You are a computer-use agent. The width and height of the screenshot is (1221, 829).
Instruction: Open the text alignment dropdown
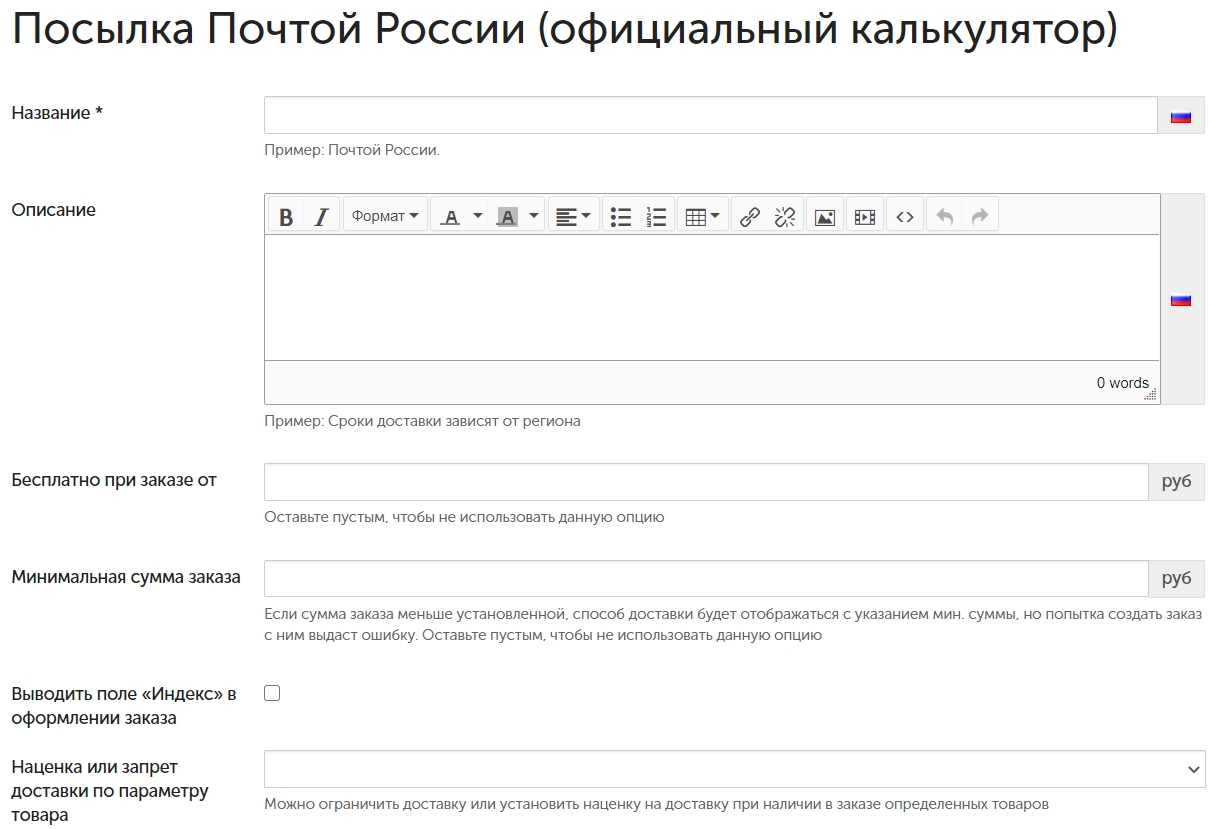(573, 216)
